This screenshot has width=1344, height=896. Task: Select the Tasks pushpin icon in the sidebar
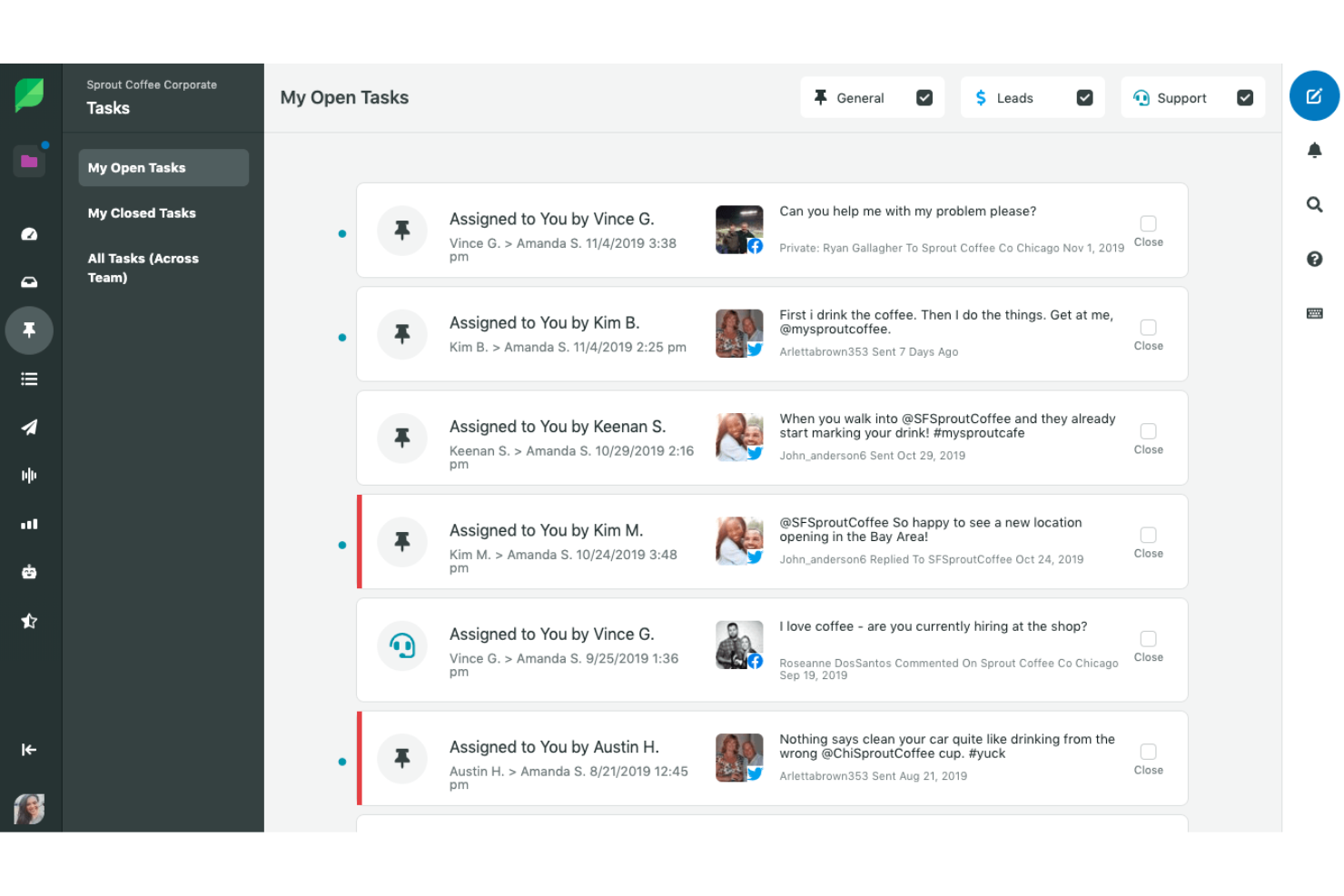click(x=29, y=330)
